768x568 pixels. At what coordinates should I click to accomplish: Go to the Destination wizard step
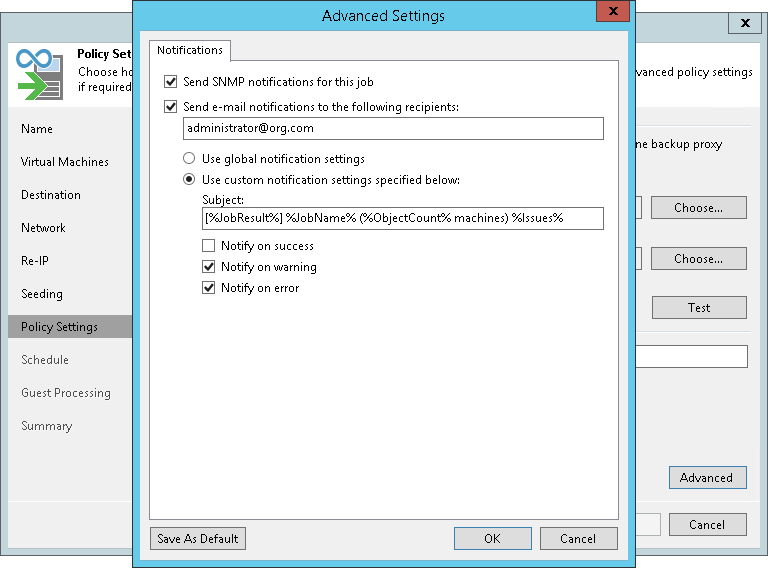[51, 195]
